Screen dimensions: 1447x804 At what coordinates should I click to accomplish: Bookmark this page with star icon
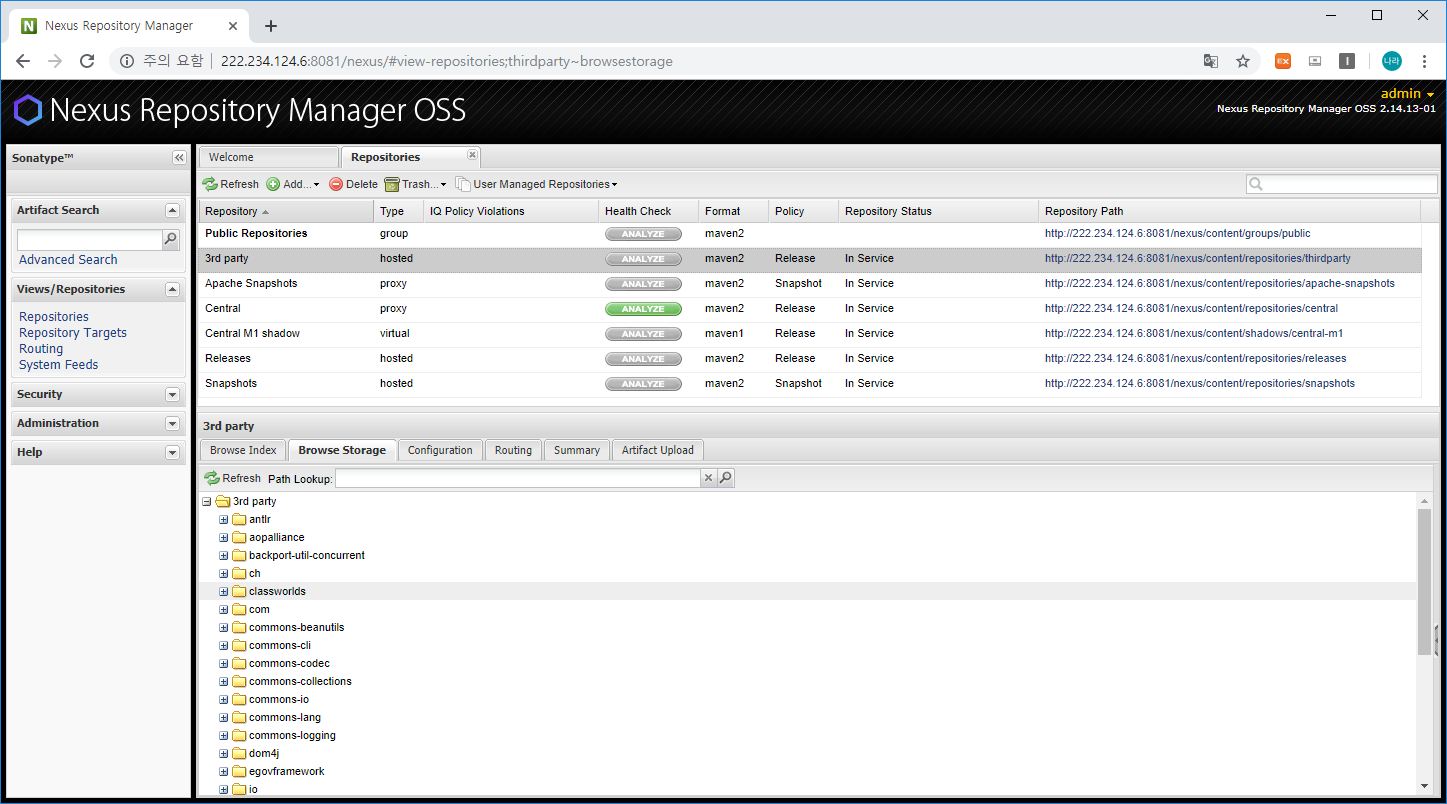(x=1243, y=61)
